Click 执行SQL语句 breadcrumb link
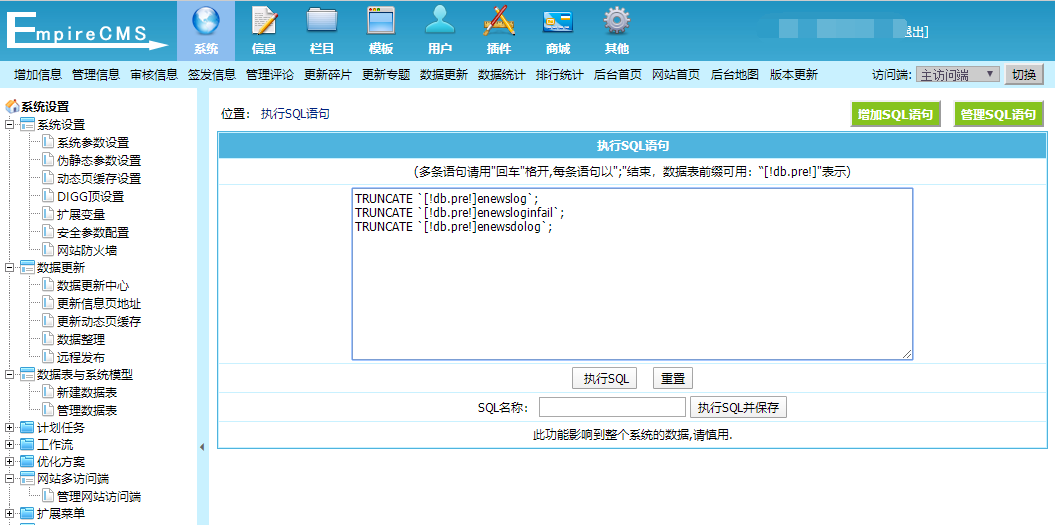 pos(295,114)
